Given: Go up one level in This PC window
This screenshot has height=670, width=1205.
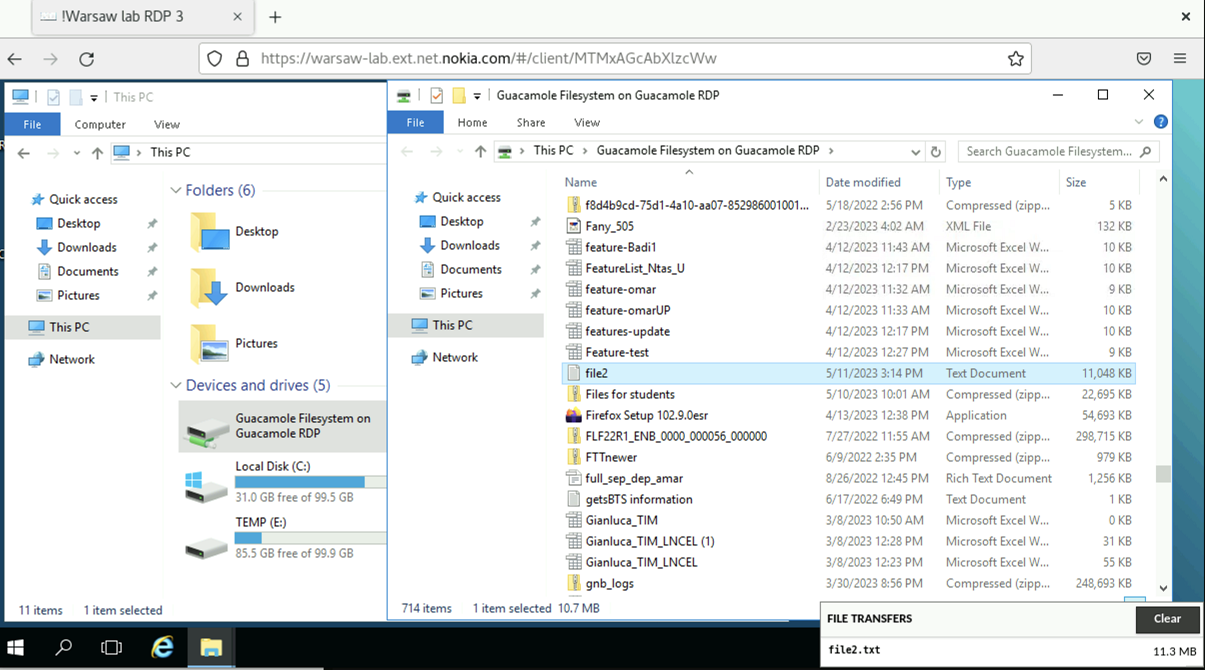Looking at the screenshot, I should pos(97,153).
